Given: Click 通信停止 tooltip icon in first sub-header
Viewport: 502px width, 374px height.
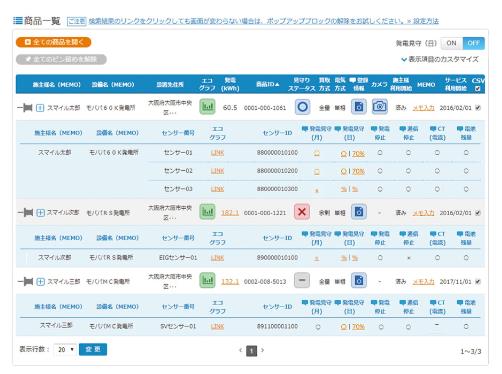Looking at the screenshot, I should (403, 129).
